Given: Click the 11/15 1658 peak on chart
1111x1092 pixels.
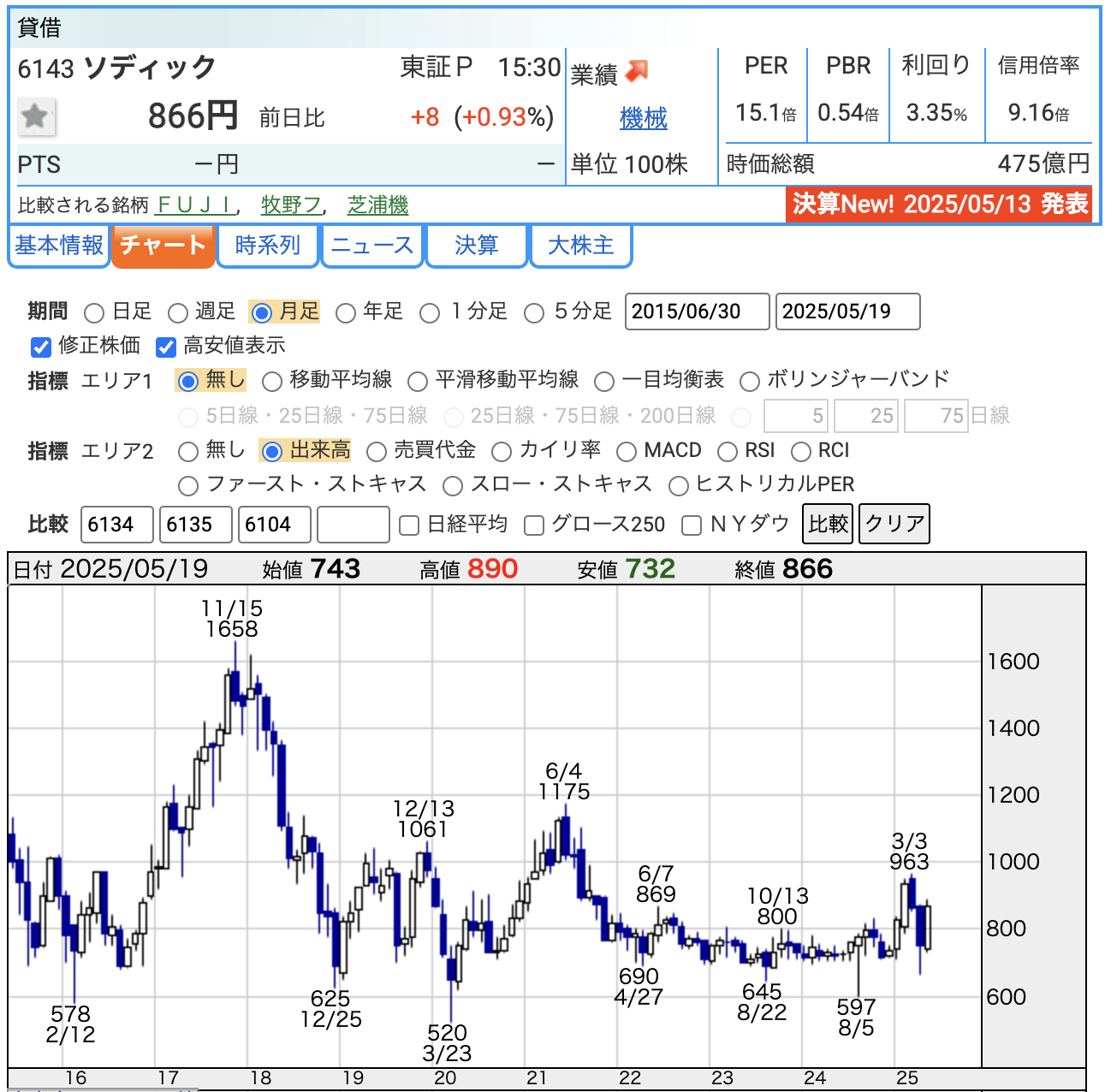Looking at the screenshot, I should click(x=232, y=619).
